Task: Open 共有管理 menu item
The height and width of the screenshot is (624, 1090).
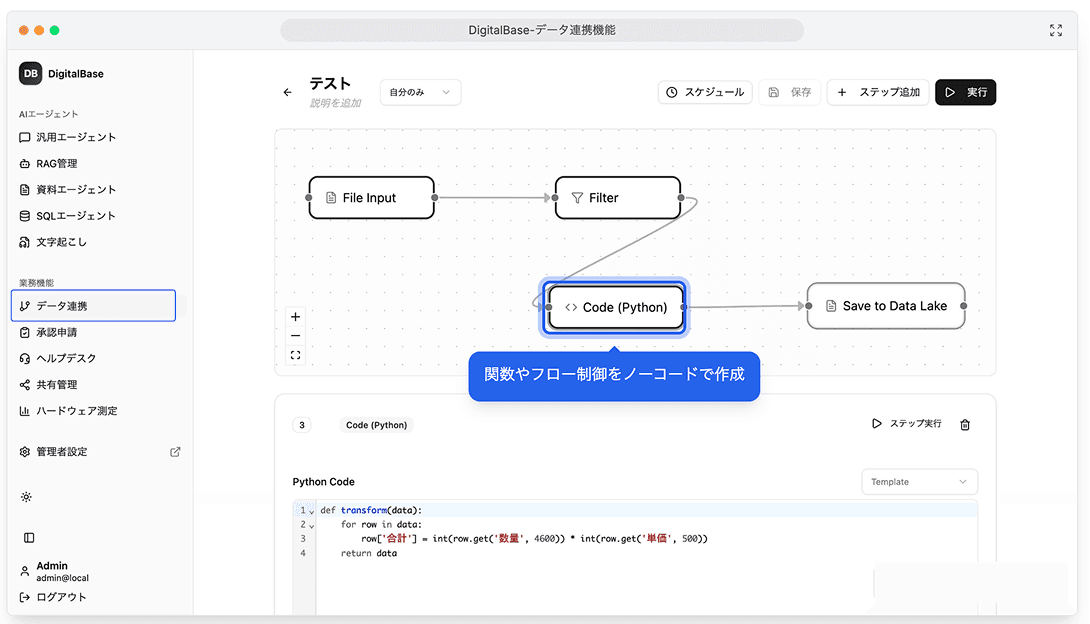Action: 48,384
